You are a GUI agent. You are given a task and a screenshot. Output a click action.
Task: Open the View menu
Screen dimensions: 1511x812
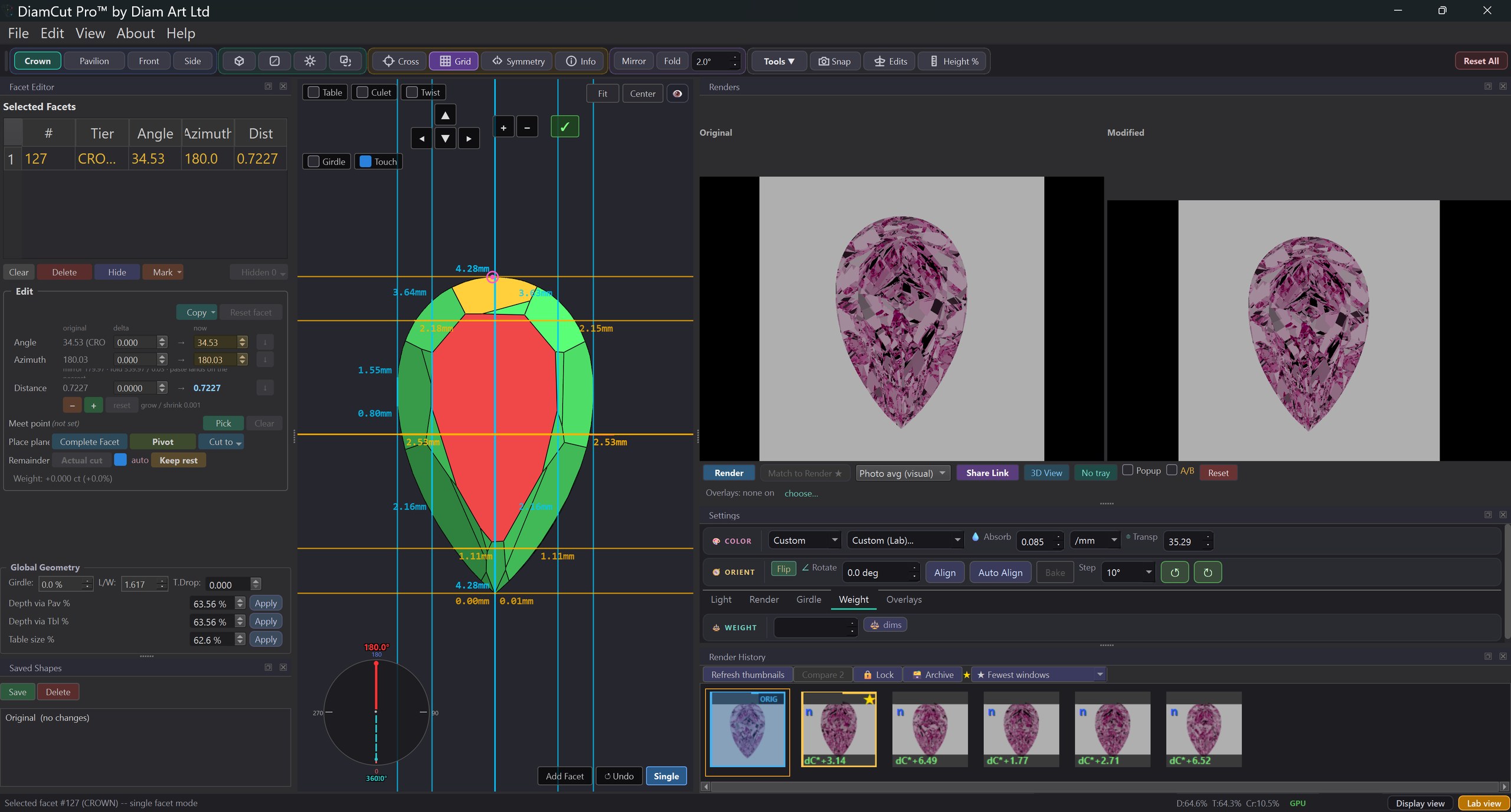click(x=90, y=33)
